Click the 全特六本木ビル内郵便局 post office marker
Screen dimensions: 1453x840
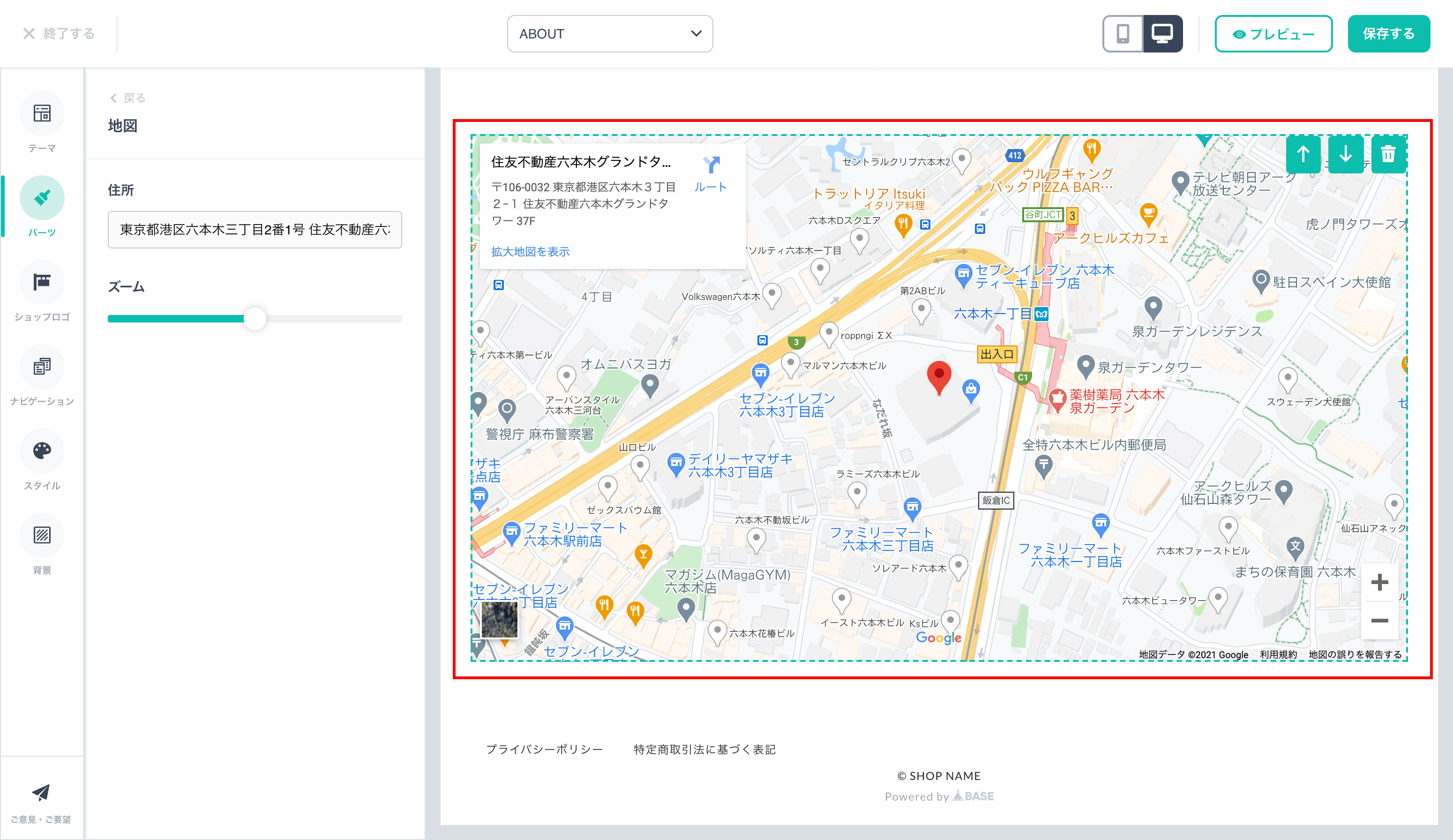click(x=1044, y=466)
